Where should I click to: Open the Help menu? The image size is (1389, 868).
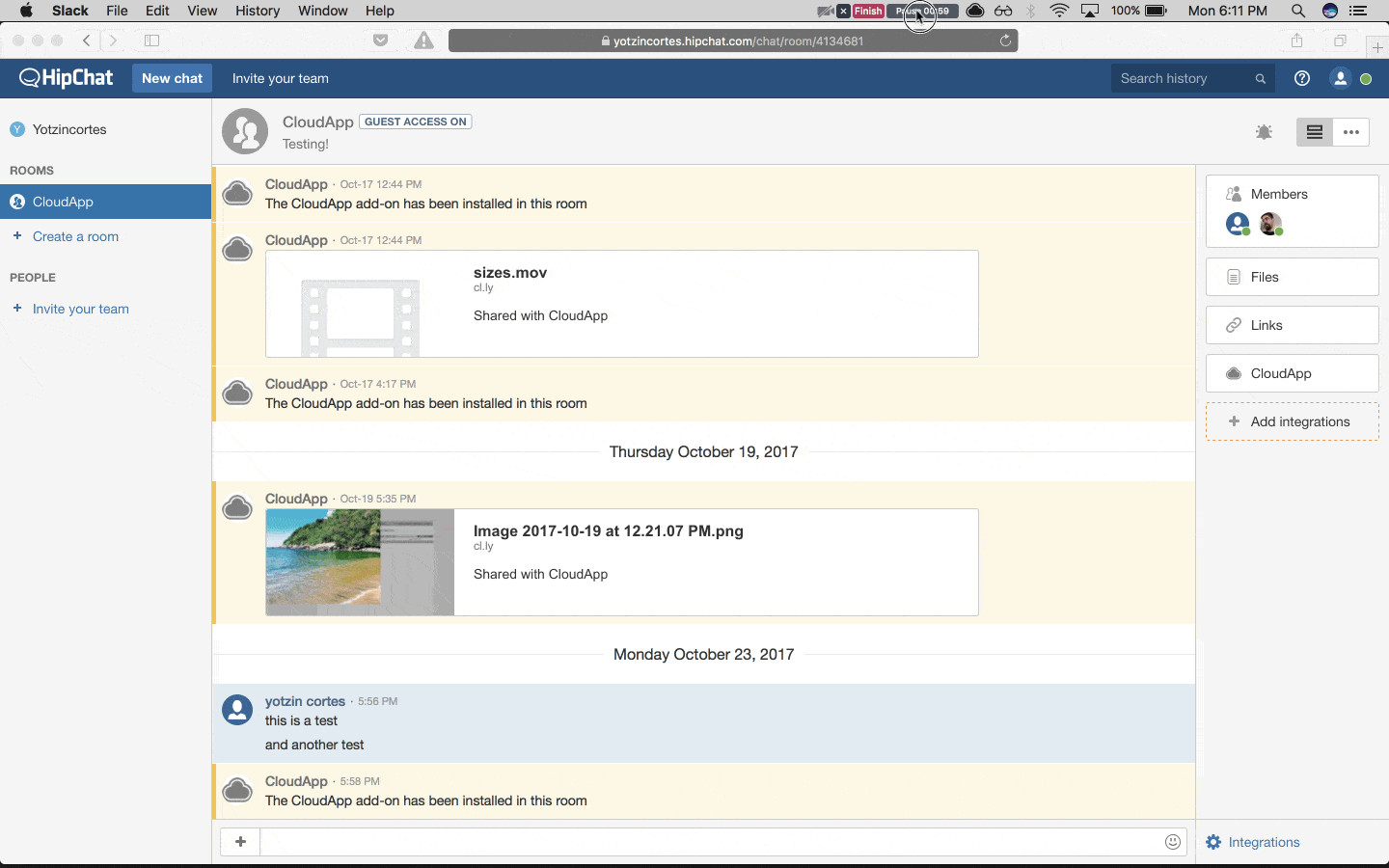(x=380, y=11)
